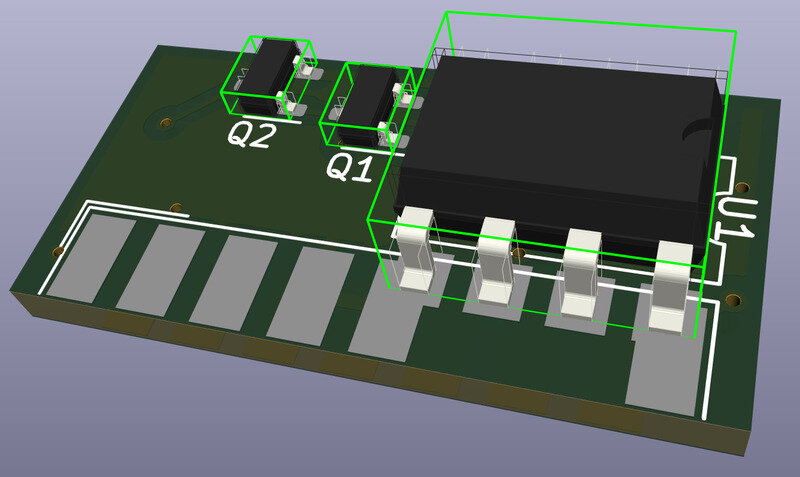
Task: Click the Q1 silkscreen label
Action: (x=350, y=167)
